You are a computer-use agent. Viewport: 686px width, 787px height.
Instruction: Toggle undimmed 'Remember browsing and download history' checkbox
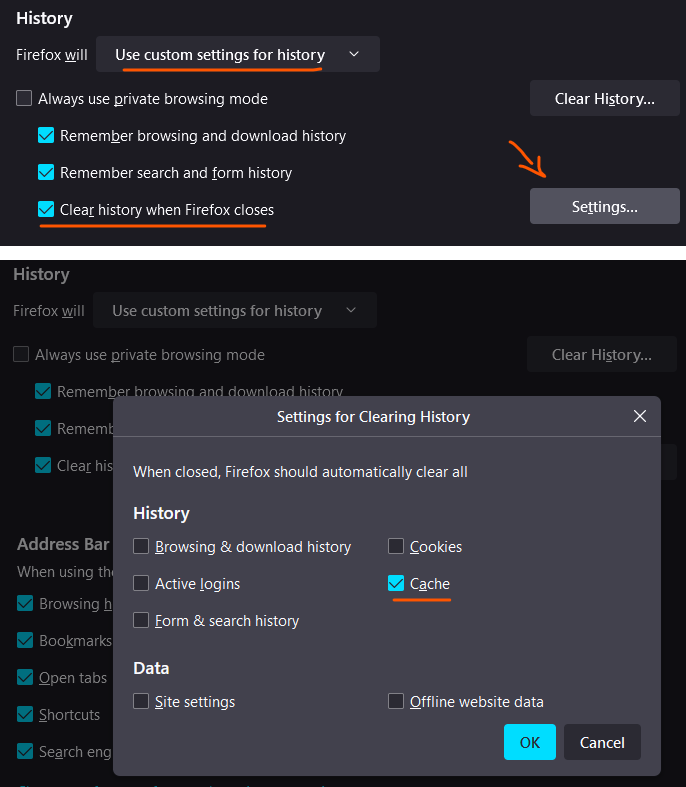(x=46, y=136)
